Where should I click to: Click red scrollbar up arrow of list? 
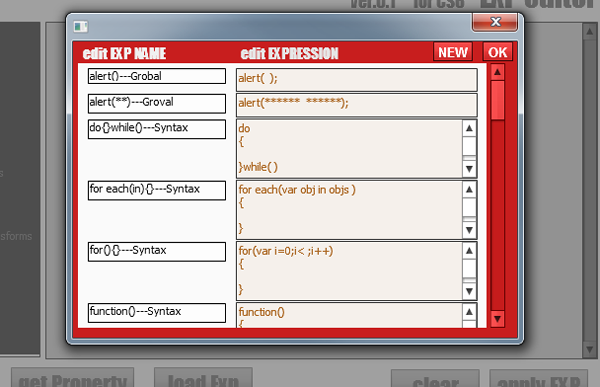(x=497, y=72)
